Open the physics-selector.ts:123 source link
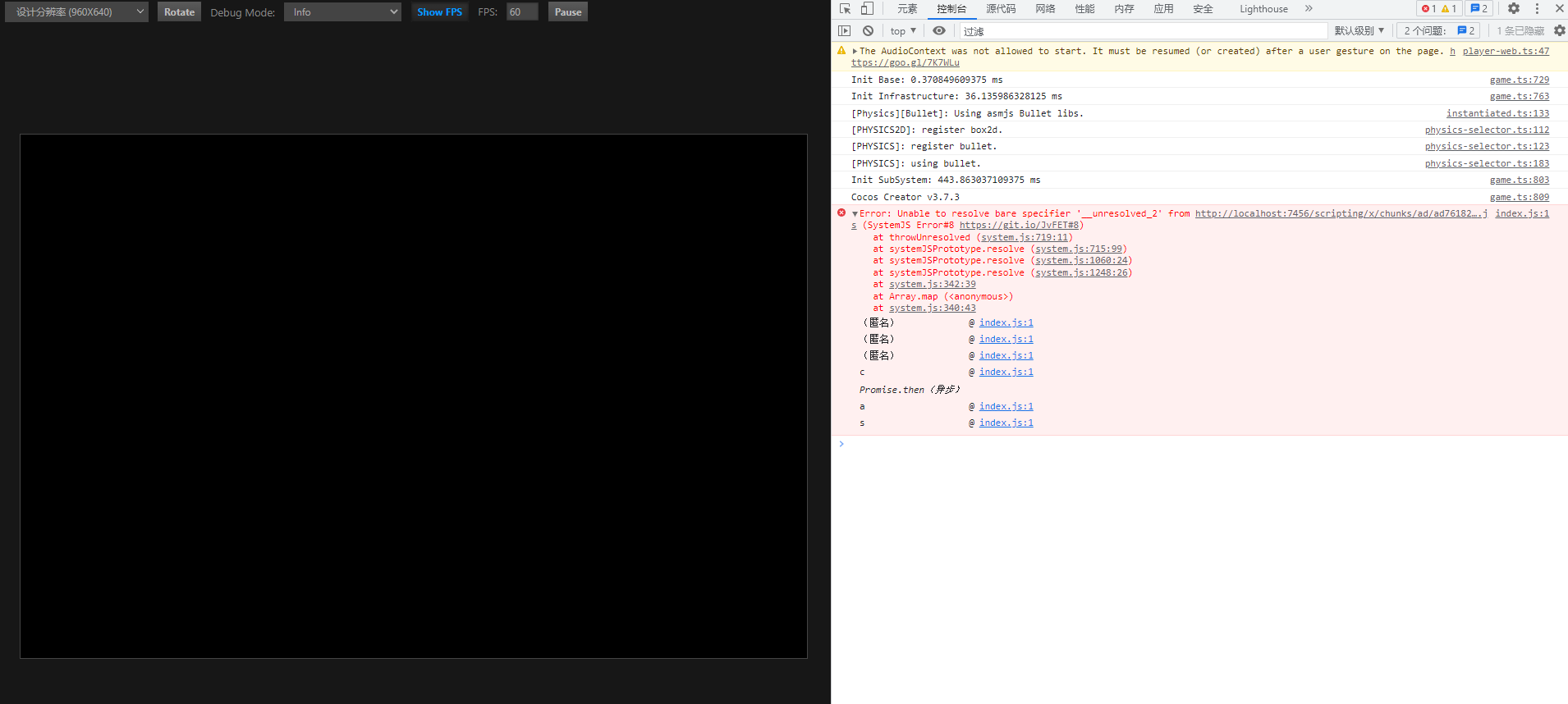 click(1488, 146)
